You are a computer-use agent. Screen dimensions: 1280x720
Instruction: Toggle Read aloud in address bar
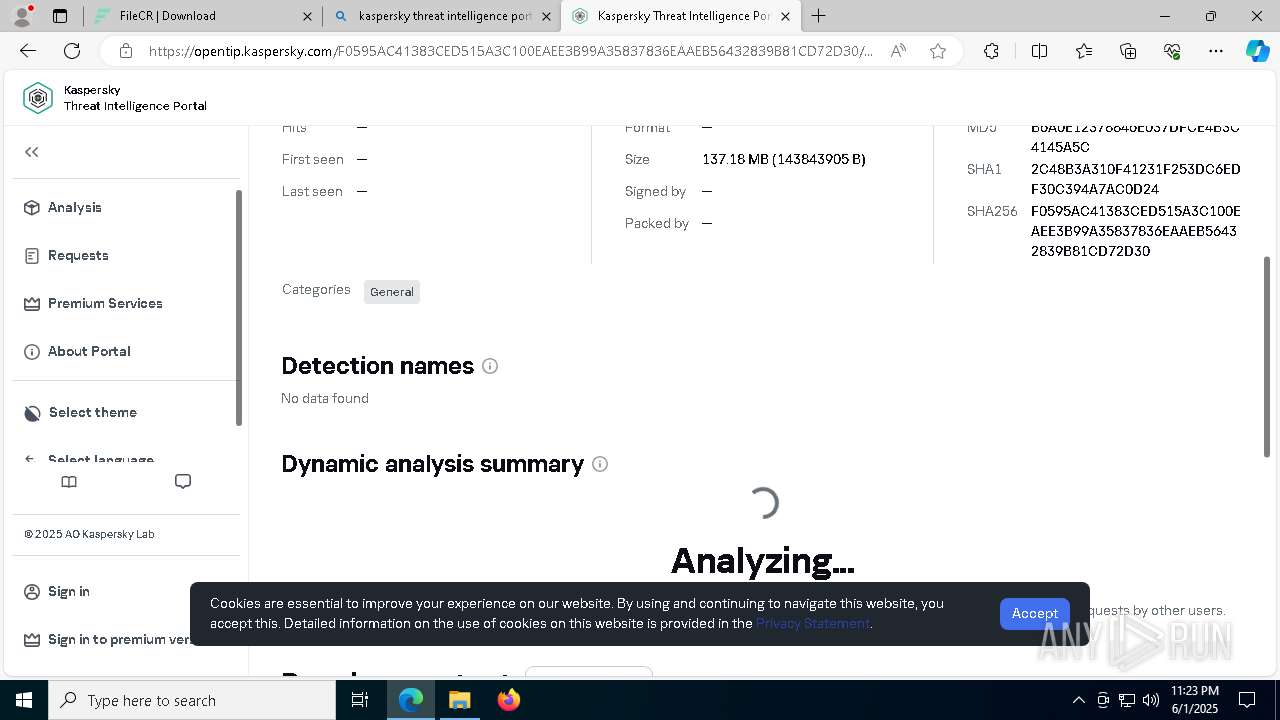tap(898, 51)
